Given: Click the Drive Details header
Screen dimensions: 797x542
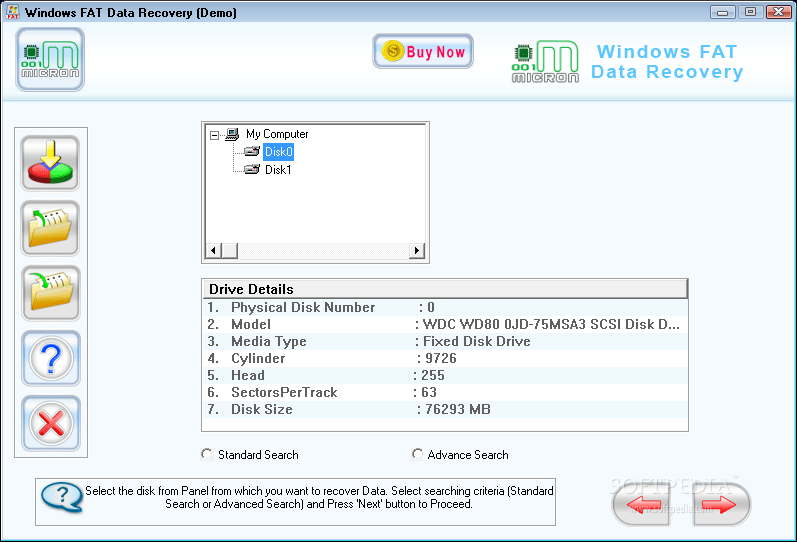Looking at the screenshot, I should coord(445,289).
